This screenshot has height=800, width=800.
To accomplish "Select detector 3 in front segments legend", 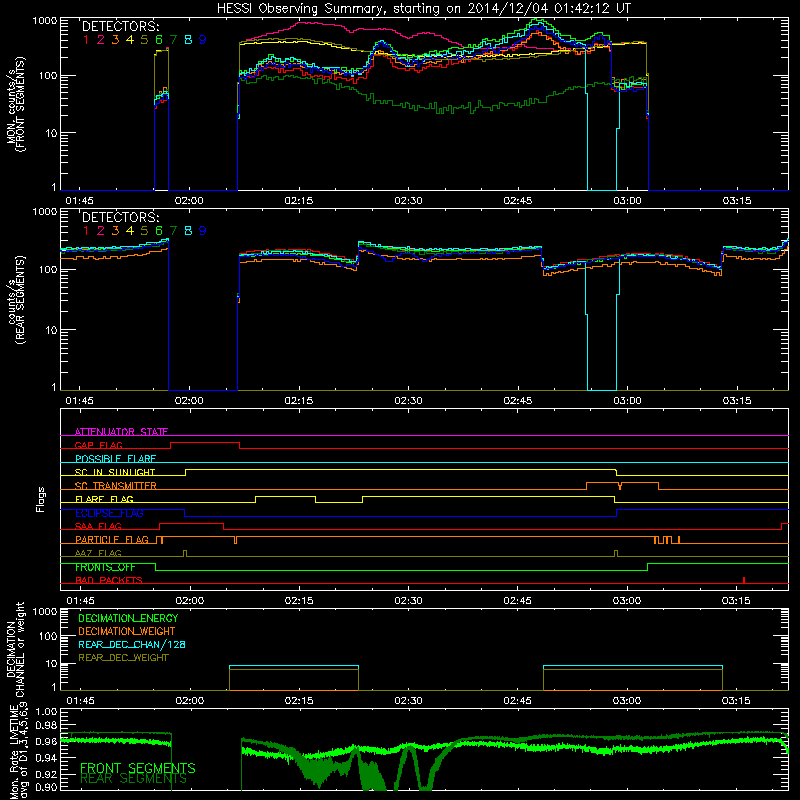I will tap(115, 40).
